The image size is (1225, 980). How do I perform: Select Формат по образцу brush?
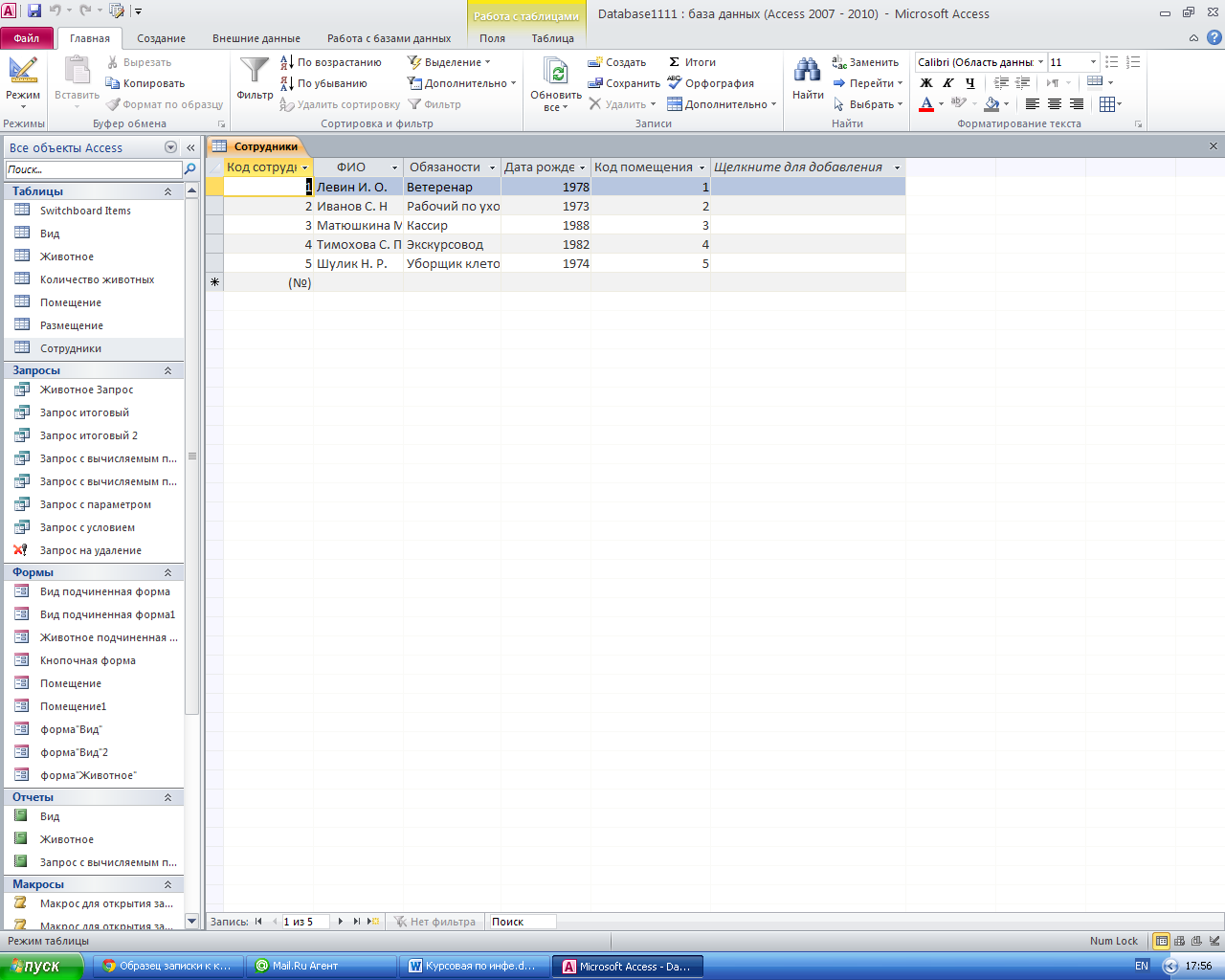[x=165, y=104]
